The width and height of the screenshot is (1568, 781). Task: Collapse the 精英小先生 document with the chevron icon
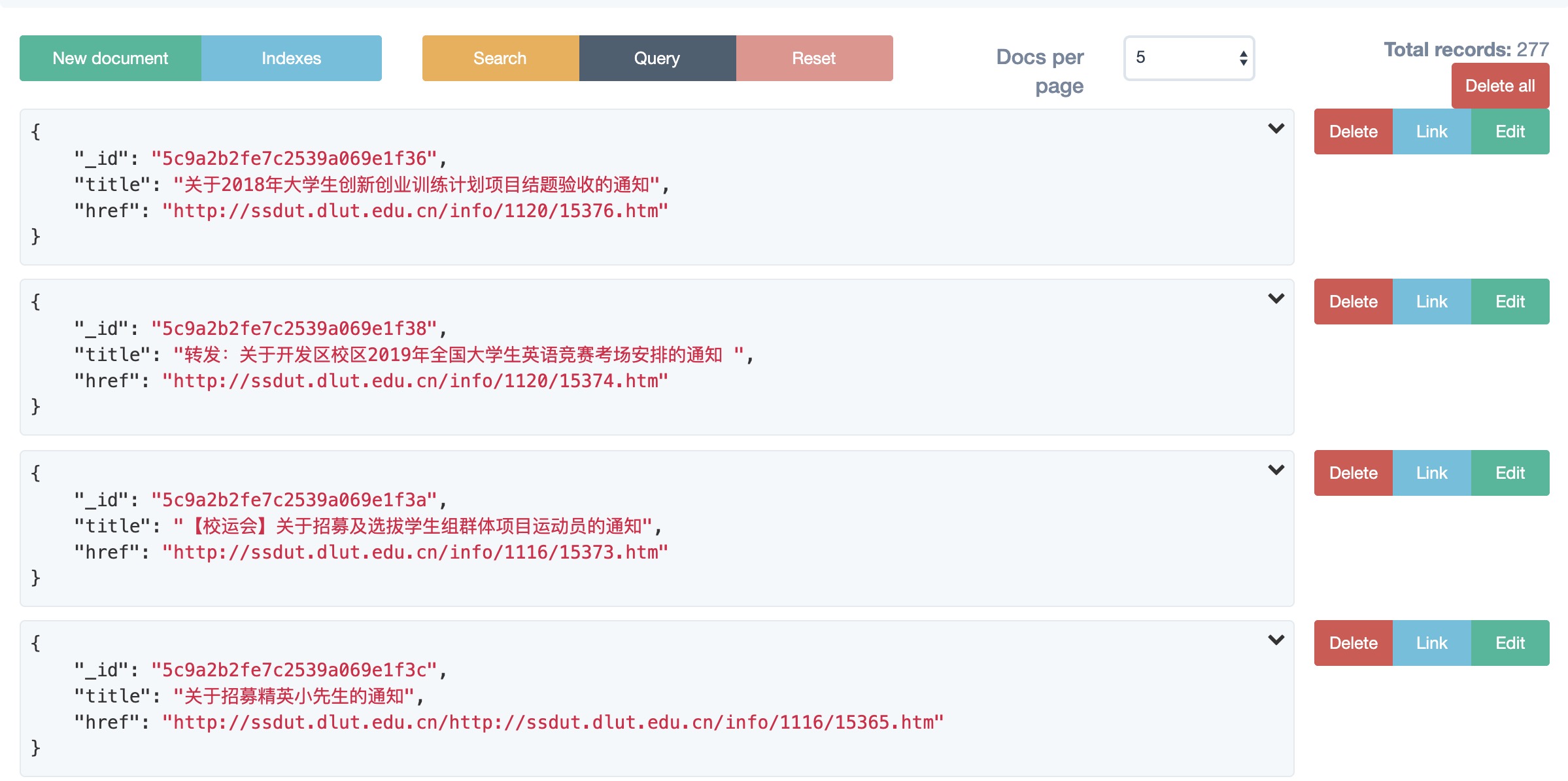tap(1276, 640)
